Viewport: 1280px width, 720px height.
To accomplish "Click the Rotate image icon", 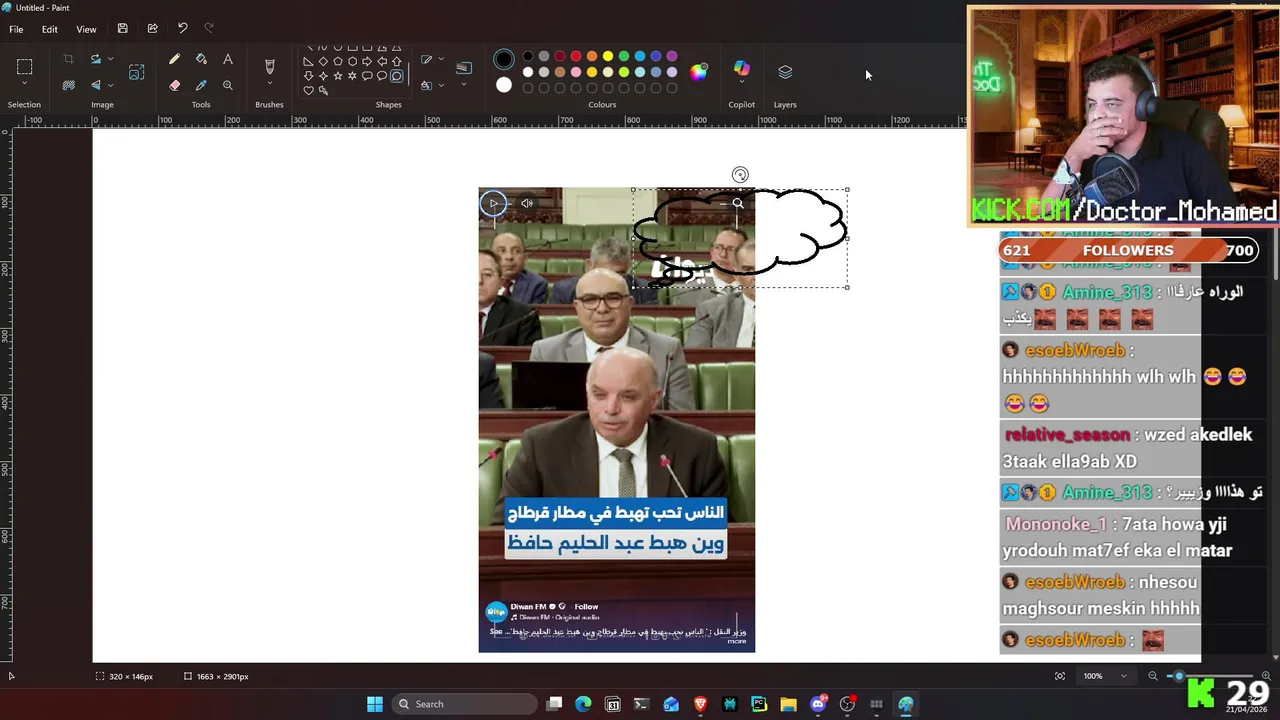I will [x=96, y=59].
